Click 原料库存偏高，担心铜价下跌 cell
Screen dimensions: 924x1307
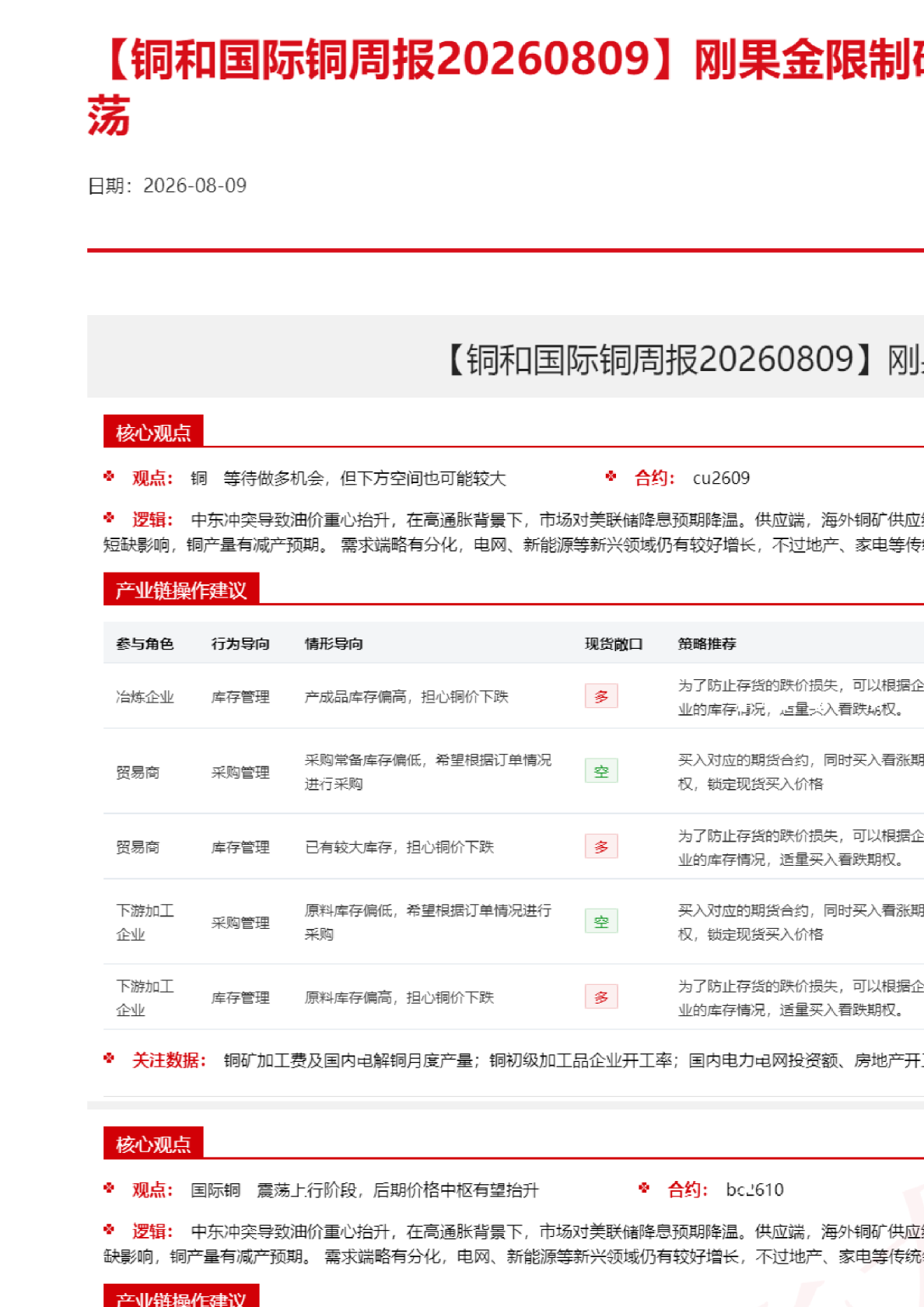(399, 997)
